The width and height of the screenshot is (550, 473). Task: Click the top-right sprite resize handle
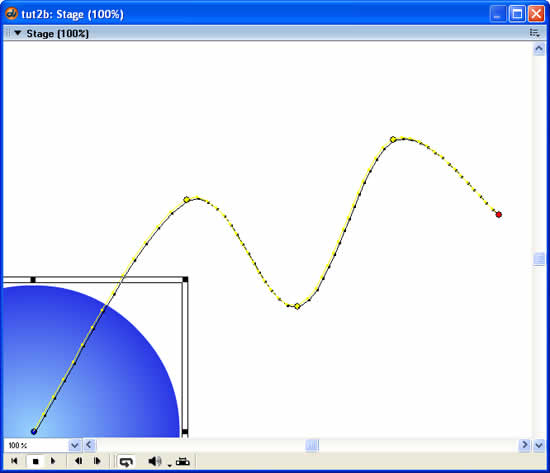(x=185, y=279)
